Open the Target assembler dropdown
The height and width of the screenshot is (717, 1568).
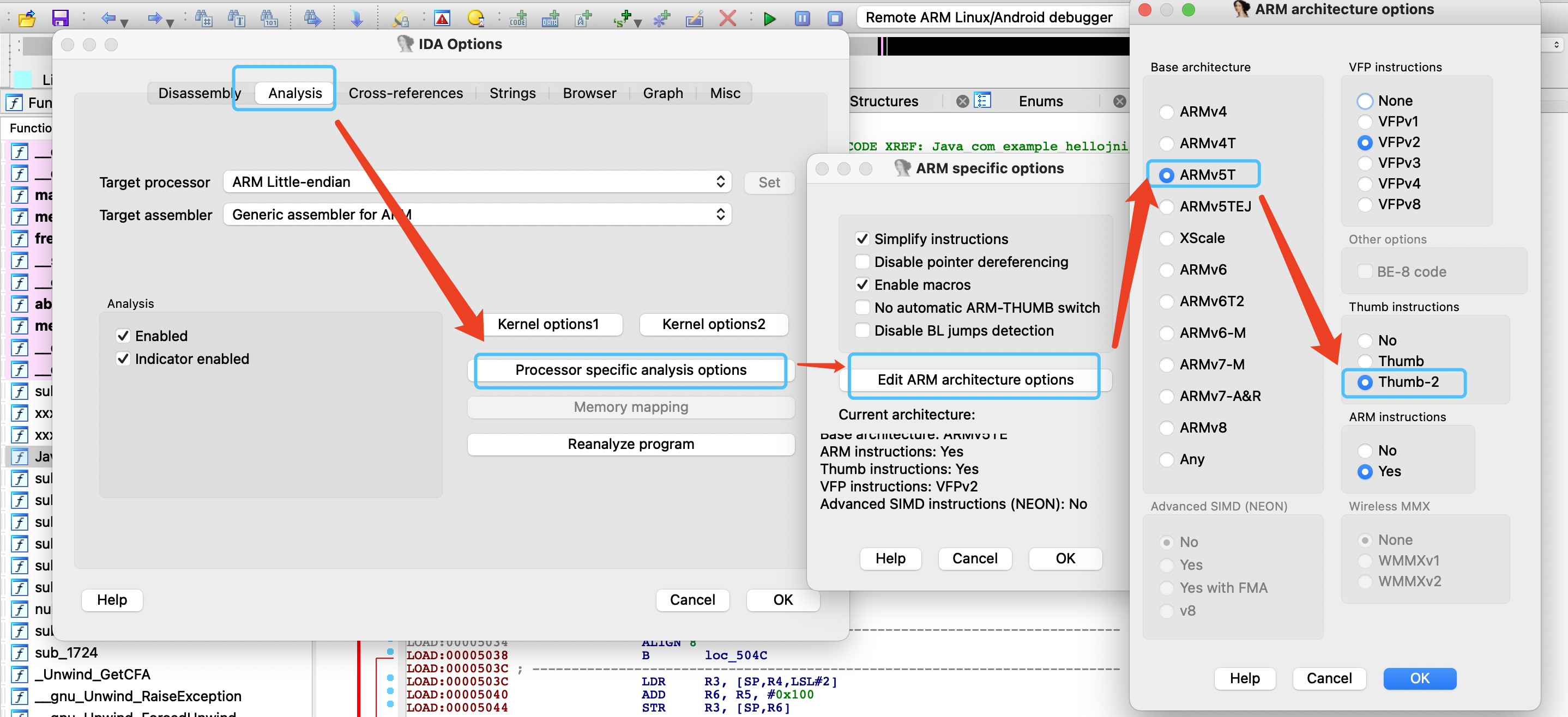[477, 214]
